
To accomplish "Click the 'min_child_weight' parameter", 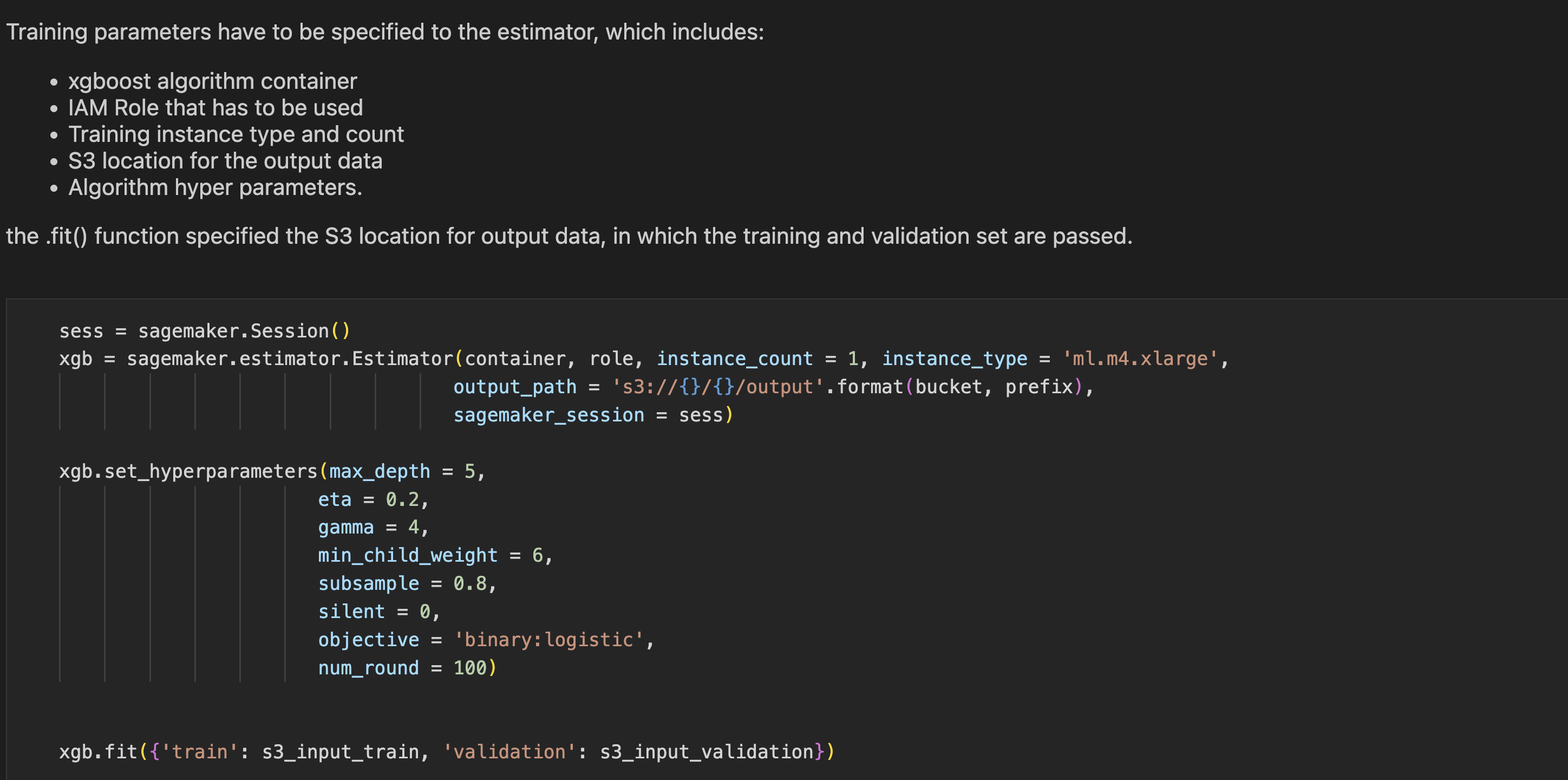I will tap(407, 555).
